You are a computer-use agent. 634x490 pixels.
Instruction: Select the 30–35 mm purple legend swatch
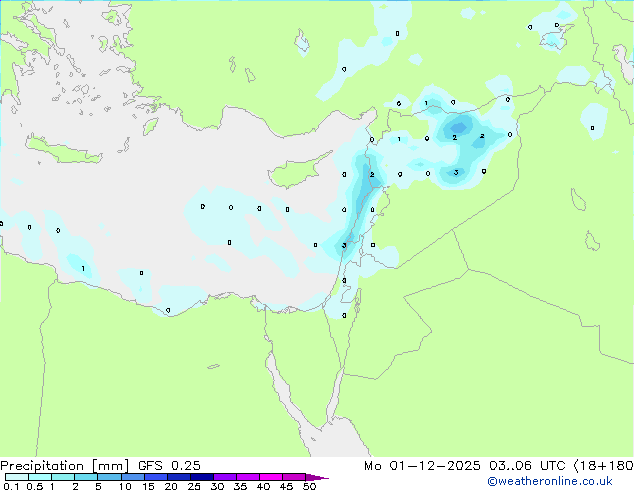coord(225,477)
